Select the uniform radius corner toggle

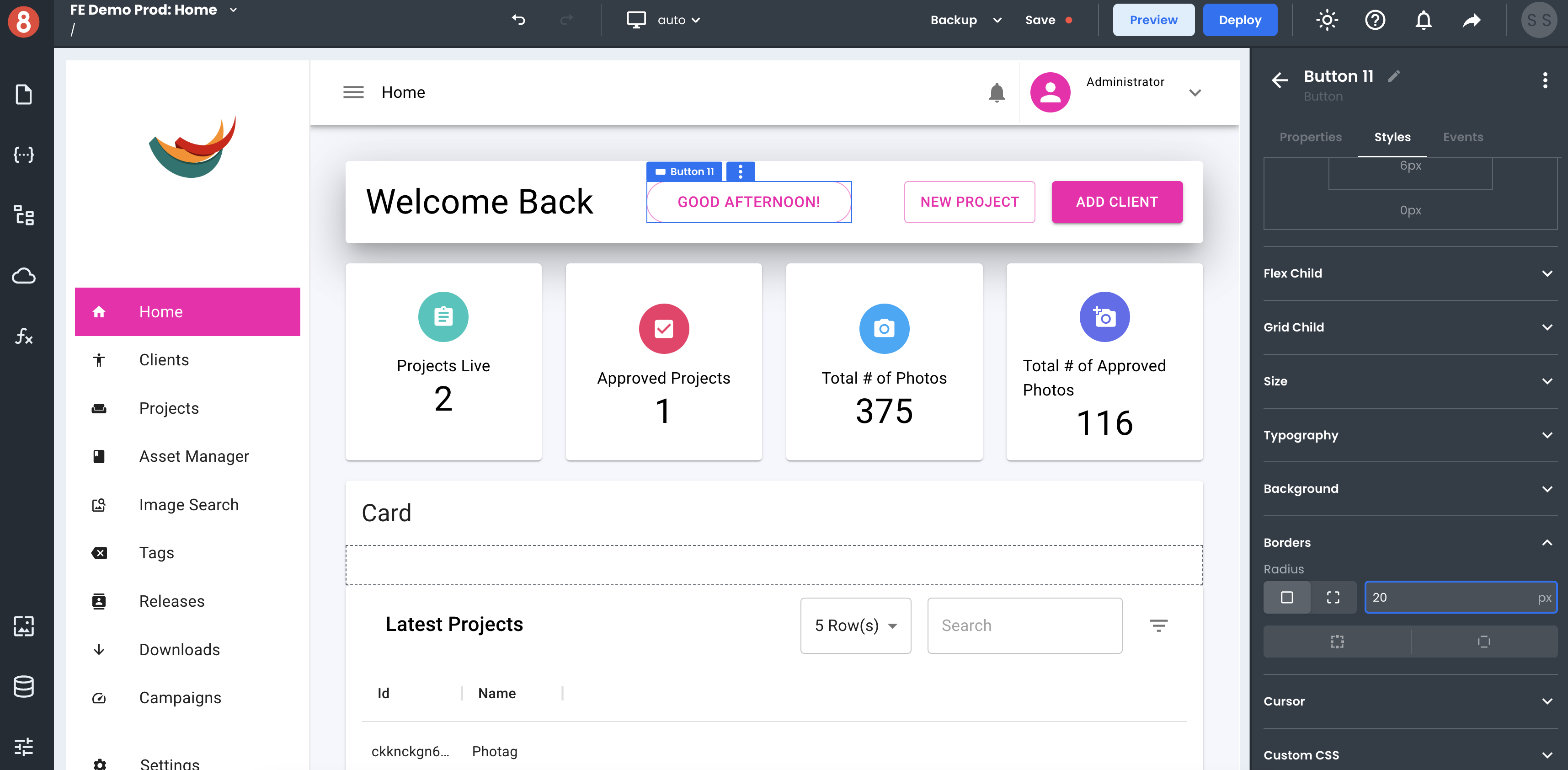pos(1287,598)
